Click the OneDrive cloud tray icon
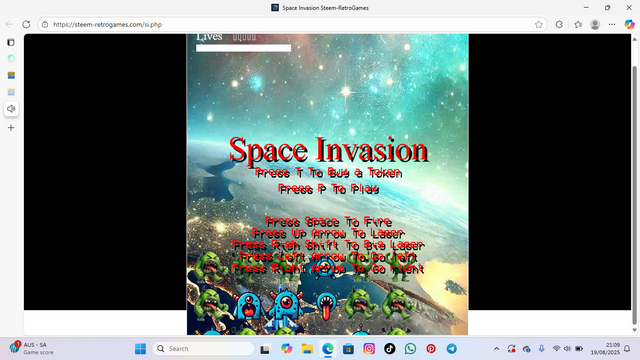 [x=527, y=349]
